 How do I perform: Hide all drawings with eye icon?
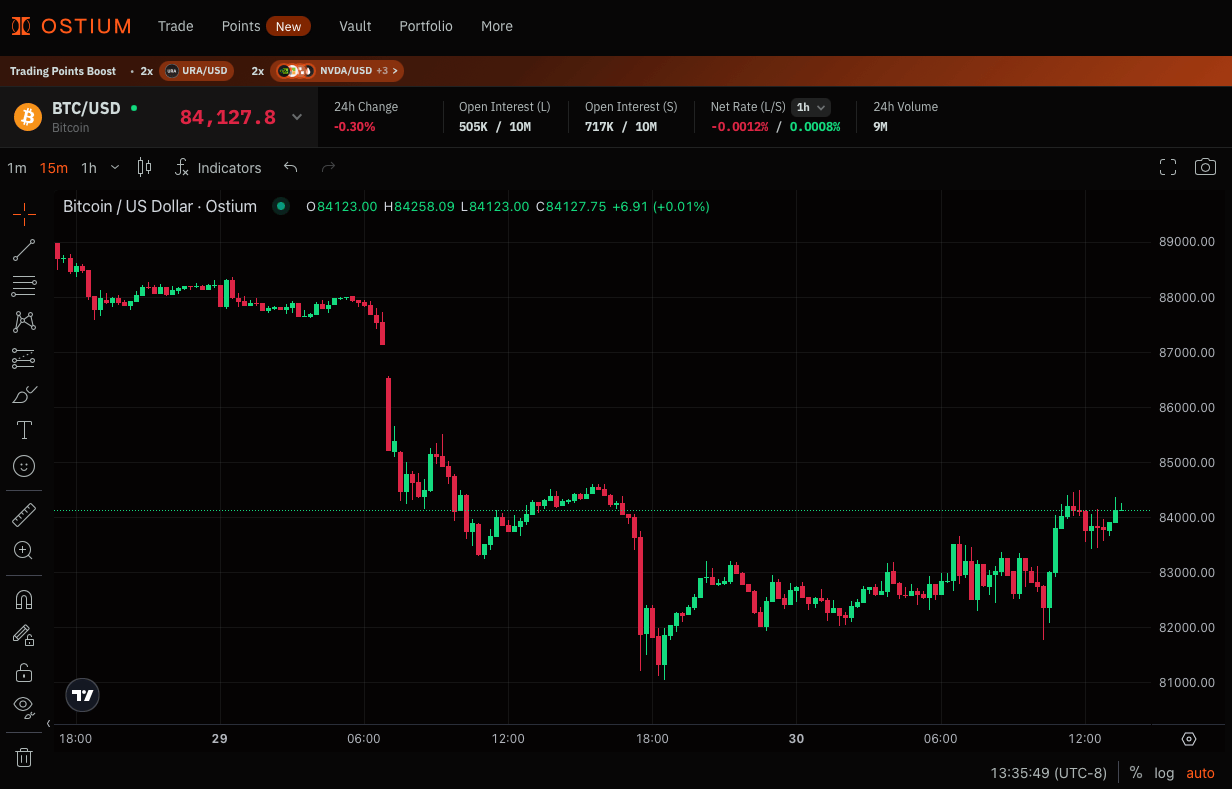[x=24, y=707]
